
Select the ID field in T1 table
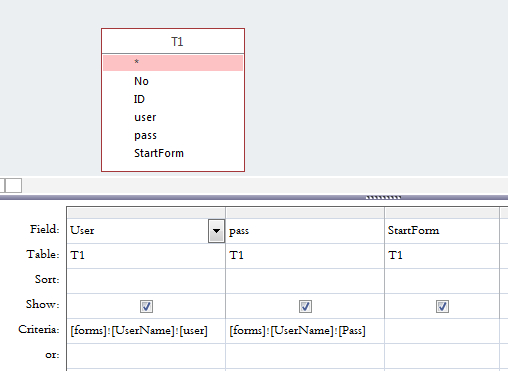[173, 99]
